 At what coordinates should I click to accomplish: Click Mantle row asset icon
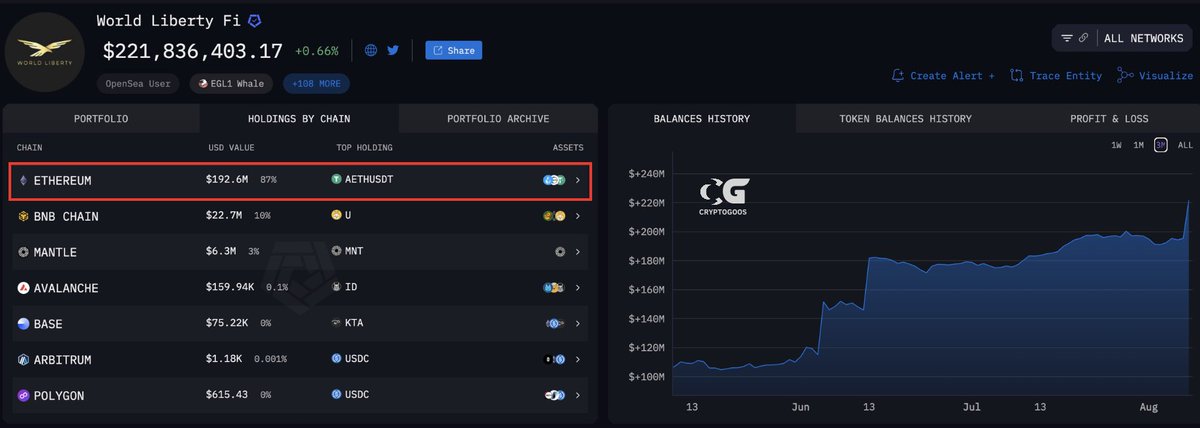[x=560, y=252]
